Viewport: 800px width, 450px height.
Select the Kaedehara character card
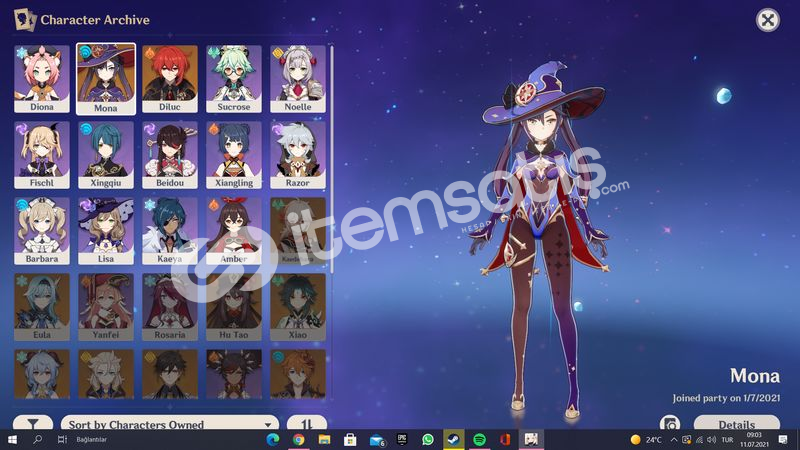click(298, 231)
